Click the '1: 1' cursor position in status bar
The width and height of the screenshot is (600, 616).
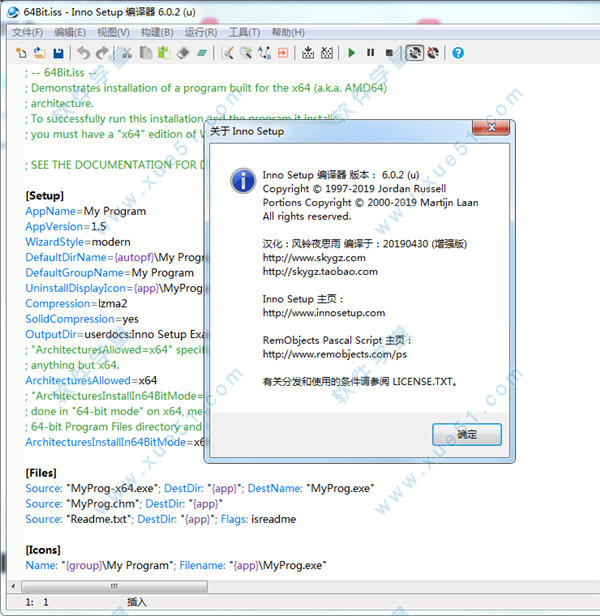(x=37, y=602)
